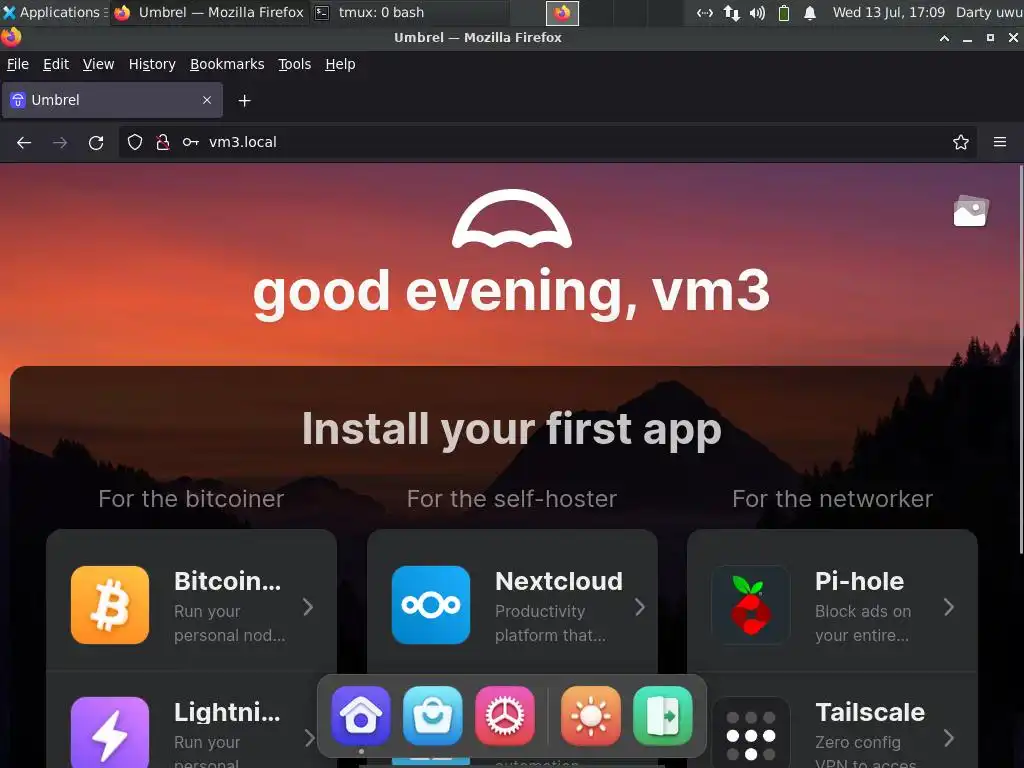Click the Tailscale dots icon
This screenshot has height=768, width=1024.
click(750, 732)
